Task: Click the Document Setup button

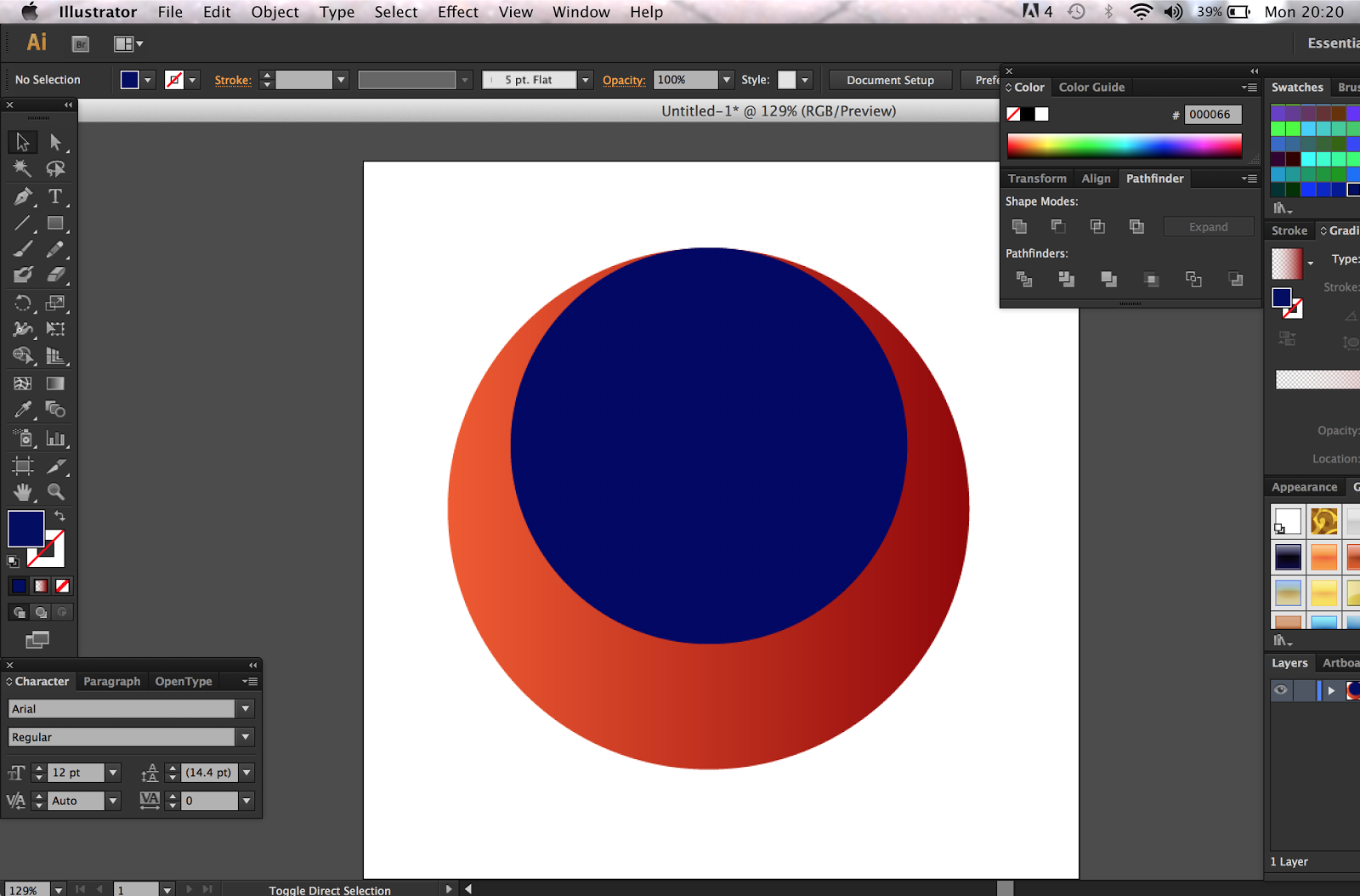Action: tap(890, 79)
